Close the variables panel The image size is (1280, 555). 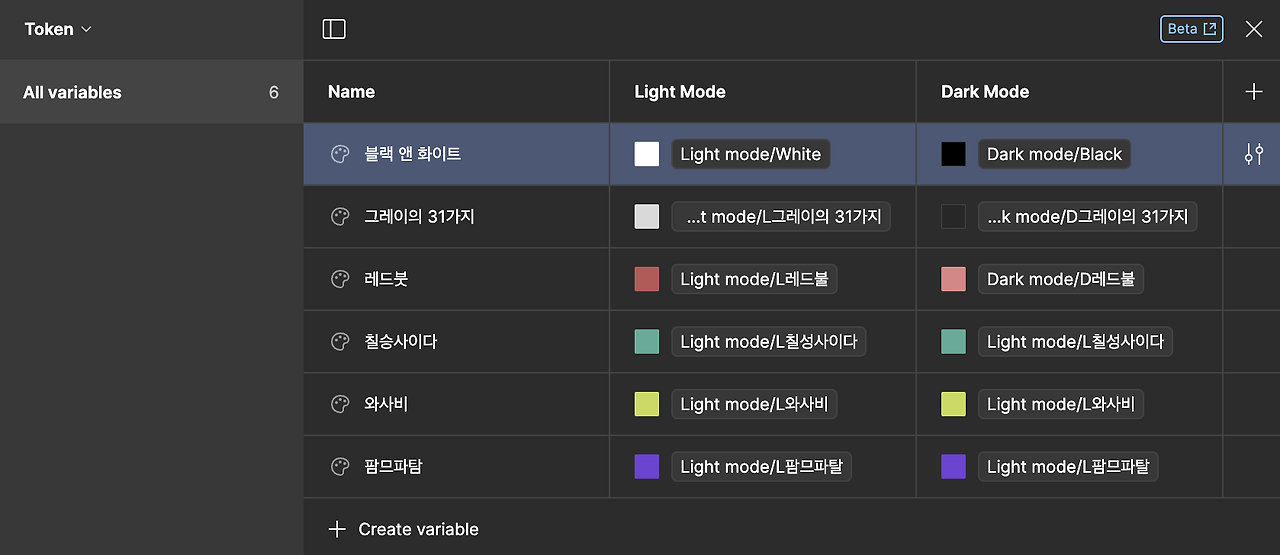(x=1253, y=29)
